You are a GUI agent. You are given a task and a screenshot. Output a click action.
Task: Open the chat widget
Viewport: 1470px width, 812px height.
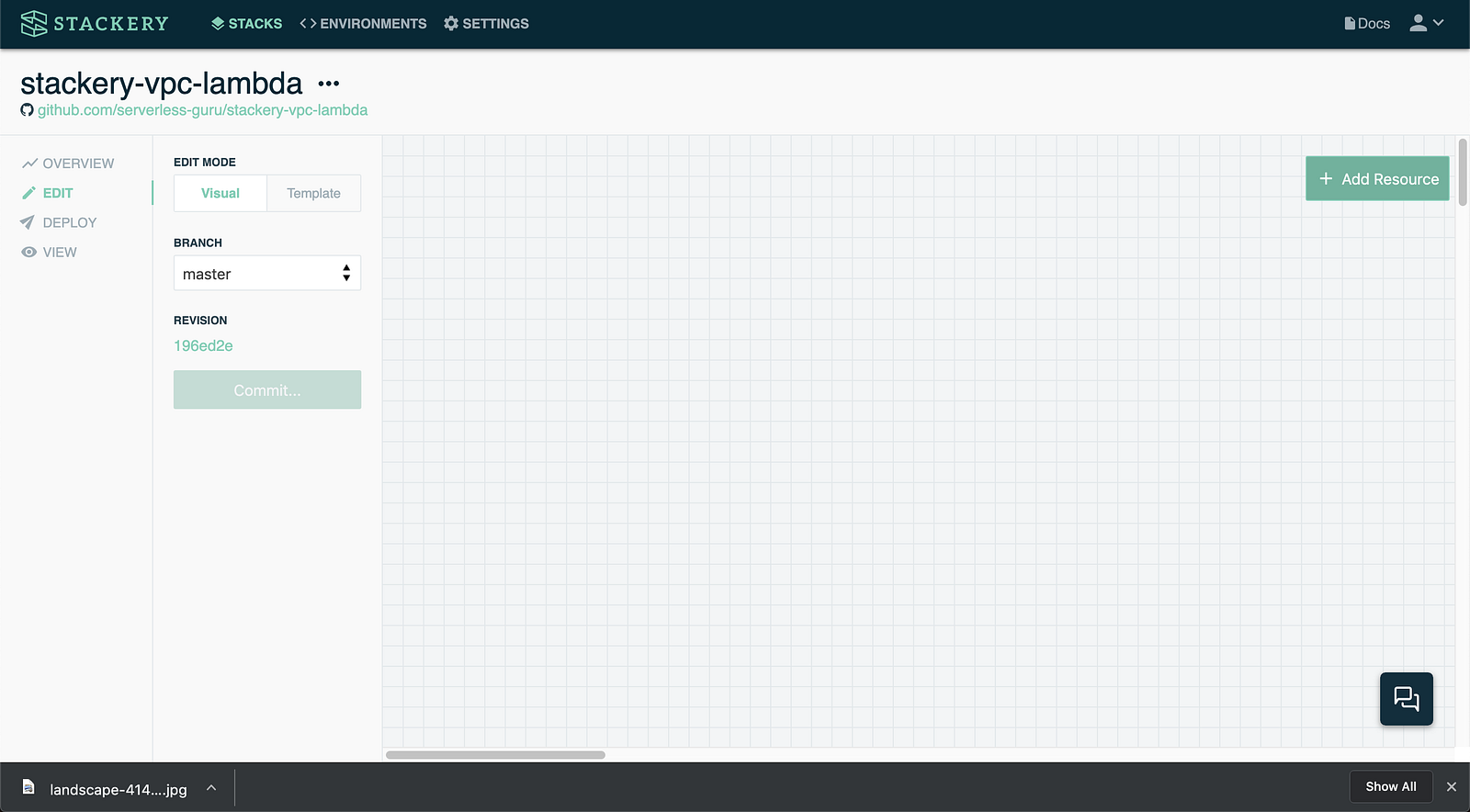(x=1407, y=699)
